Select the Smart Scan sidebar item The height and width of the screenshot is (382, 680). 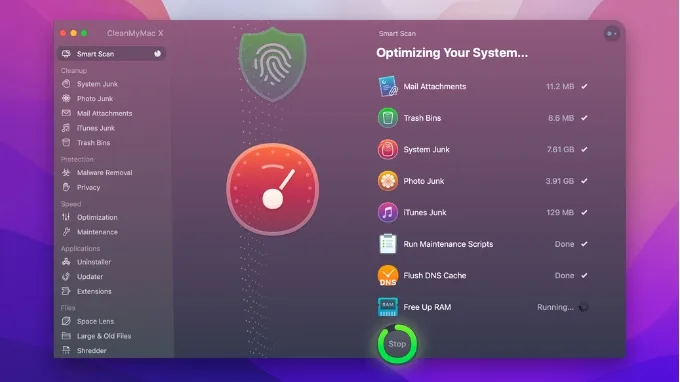click(111, 54)
